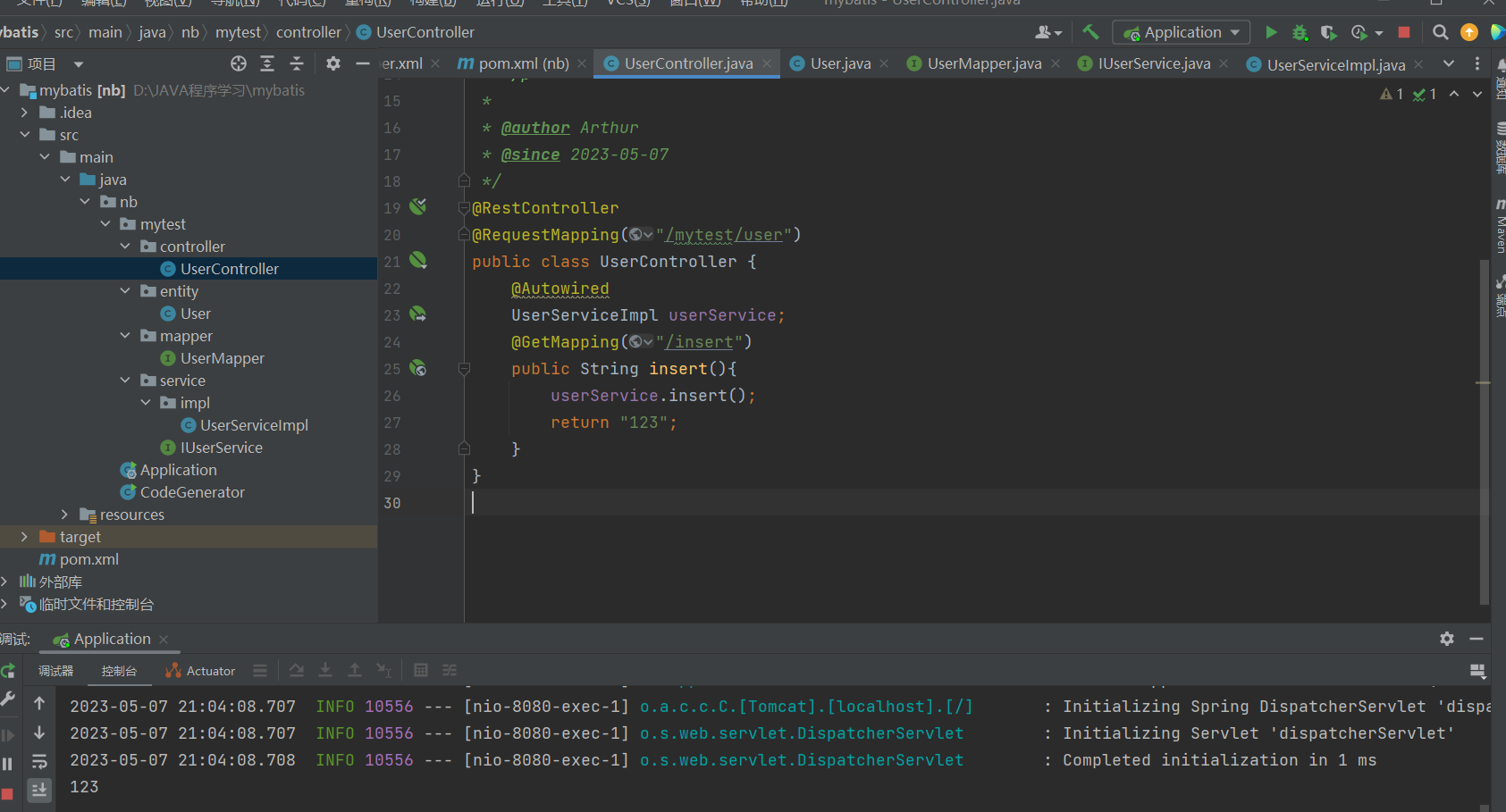Click editor vertical scrollbar
The width and height of the screenshot is (1506, 812).
tap(1484, 431)
